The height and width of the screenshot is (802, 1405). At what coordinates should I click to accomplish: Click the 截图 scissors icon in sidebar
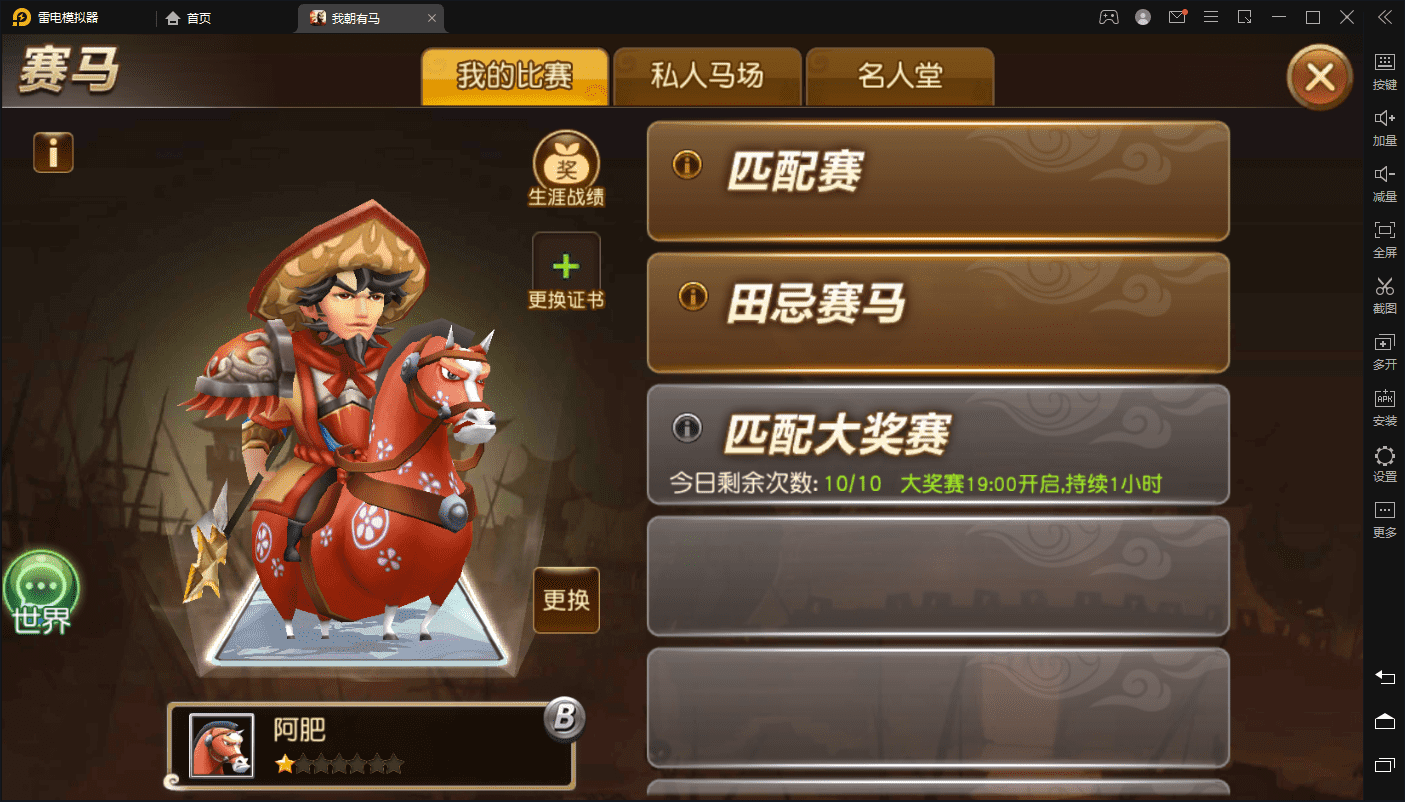[1385, 293]
